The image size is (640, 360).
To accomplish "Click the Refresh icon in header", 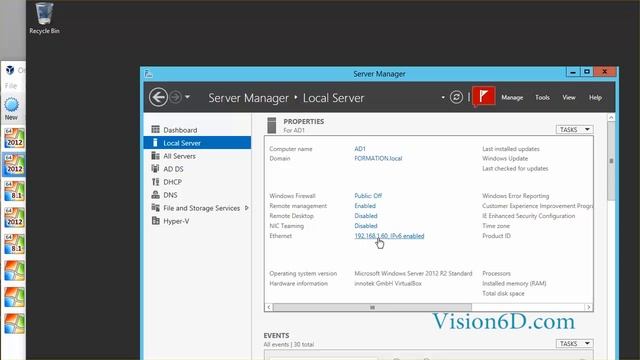I will 456,97.
